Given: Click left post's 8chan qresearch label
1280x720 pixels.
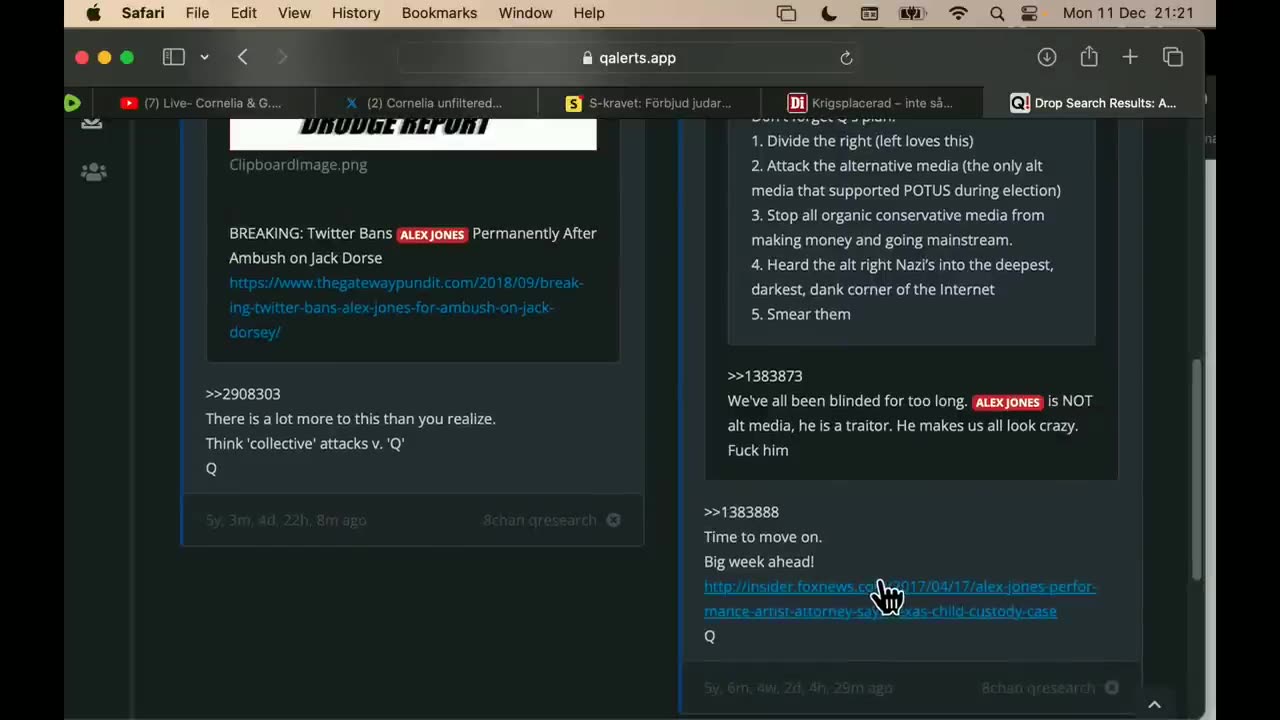Looking at the screenshot, I should pyautogui.click(x=539, y=520).
